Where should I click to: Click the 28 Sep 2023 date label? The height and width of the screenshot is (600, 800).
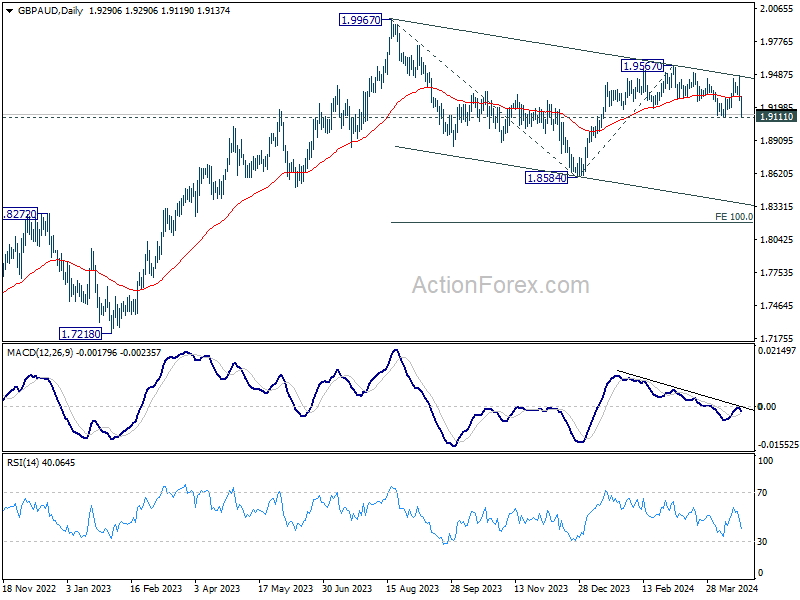pyautogui.click(x=476, y=589)
